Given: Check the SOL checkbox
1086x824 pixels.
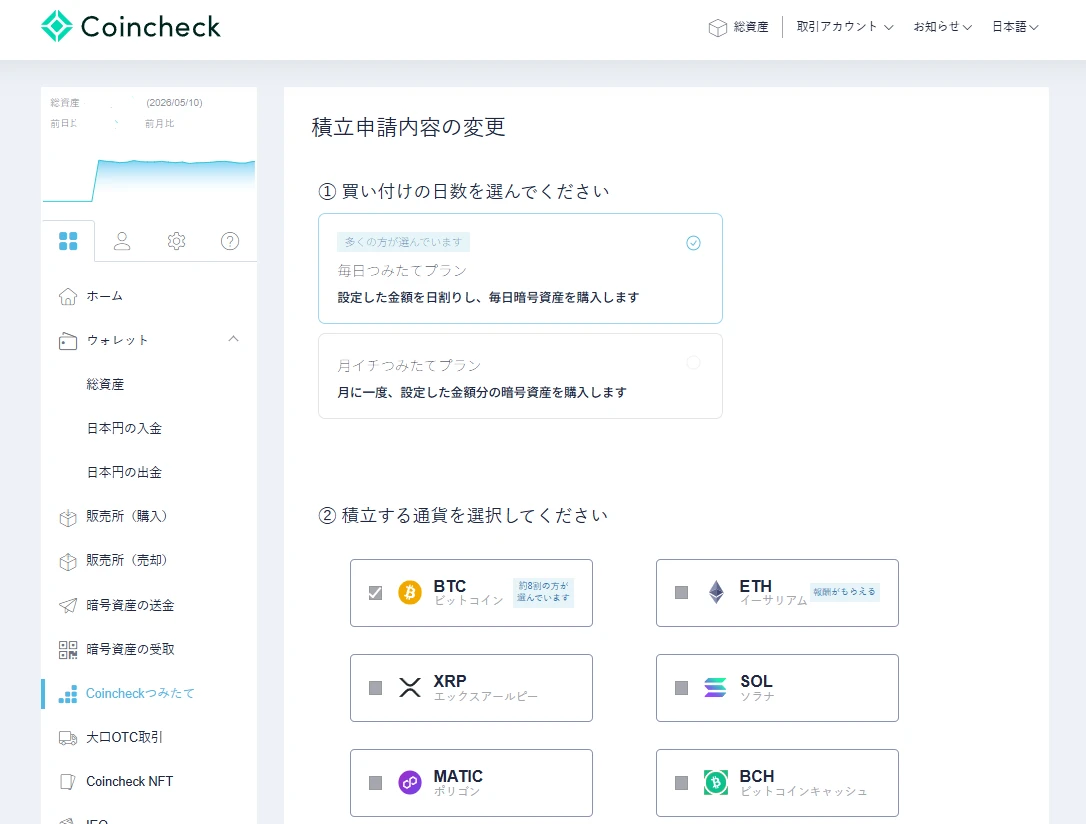Looking at the screenshot, I should coord(682,688).
